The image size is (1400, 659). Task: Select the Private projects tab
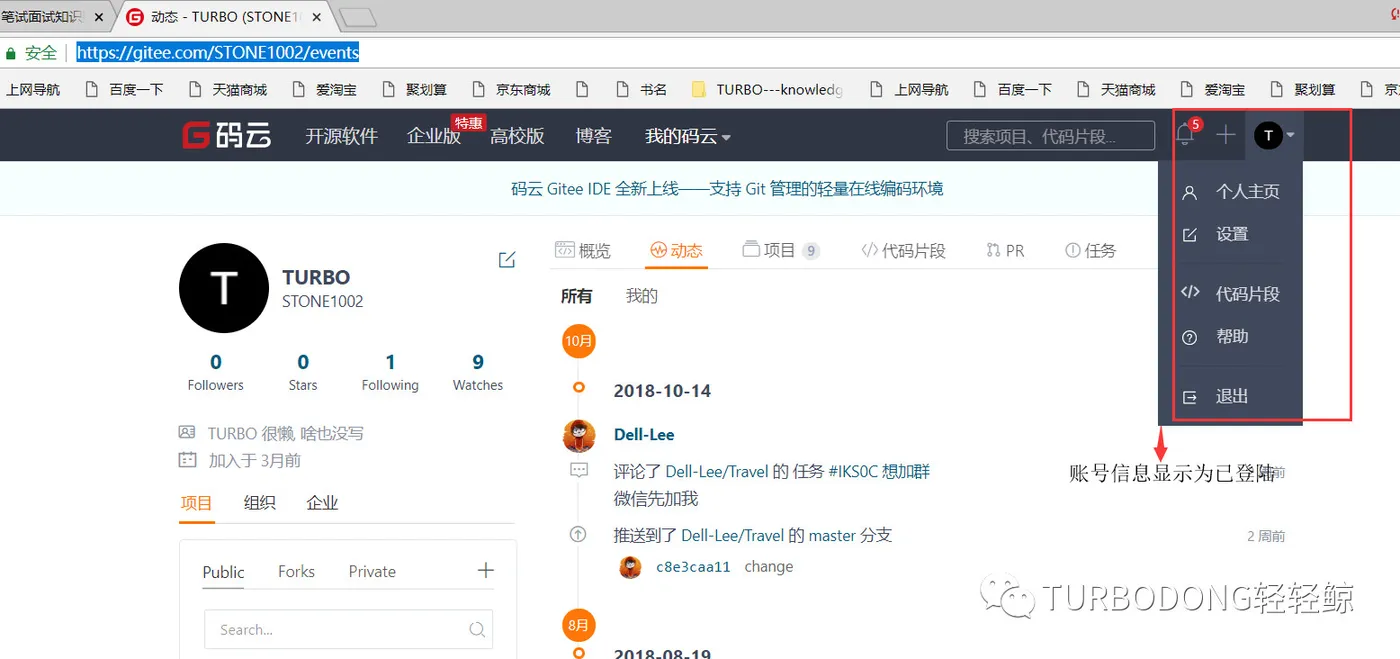(x=372, y=571)
